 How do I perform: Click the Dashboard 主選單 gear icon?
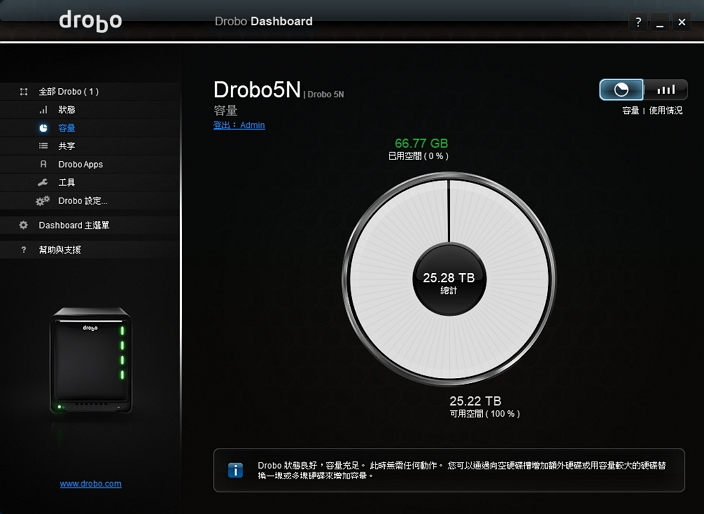23,225
